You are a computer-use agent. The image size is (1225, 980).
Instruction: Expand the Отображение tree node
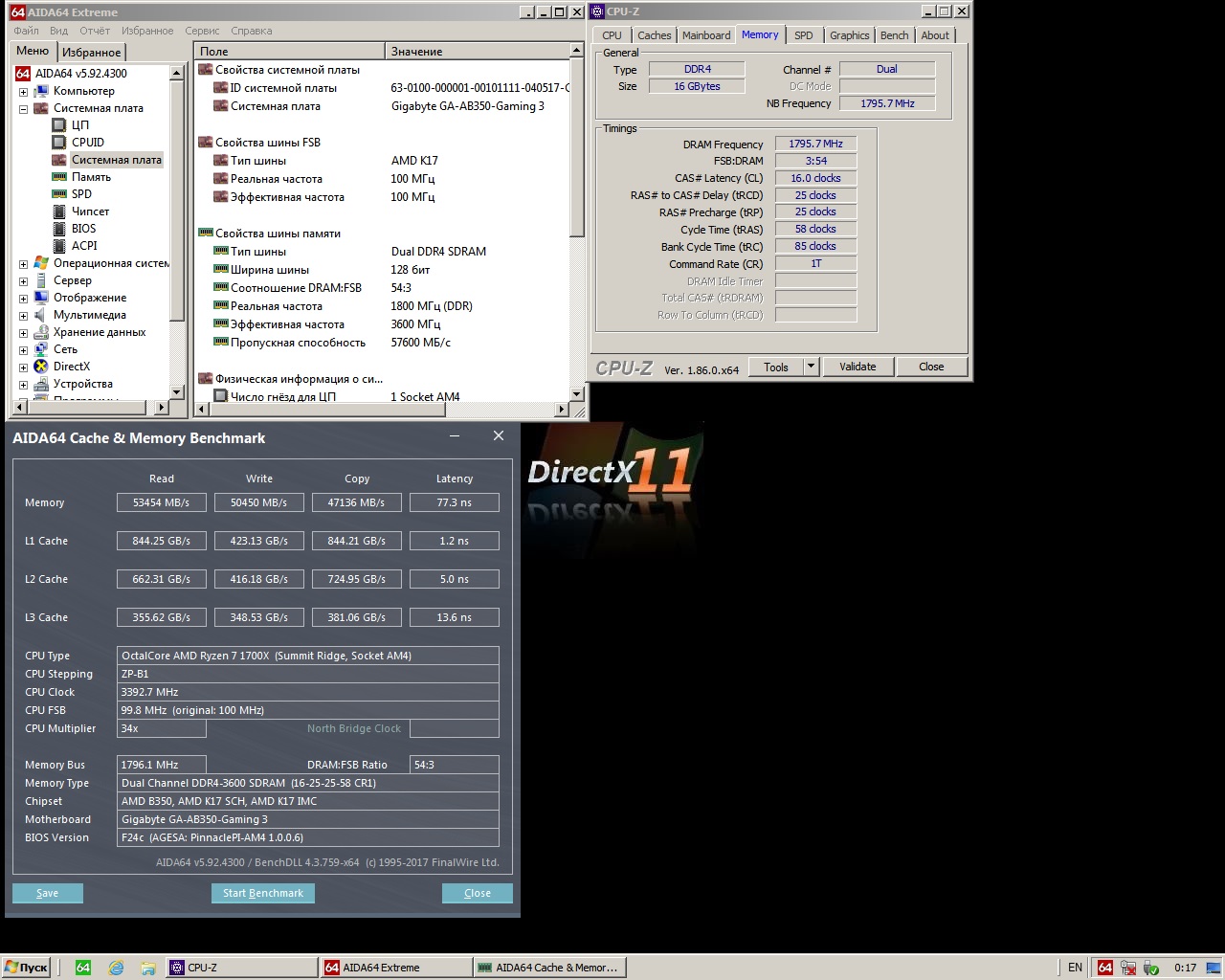pos(23,299)
